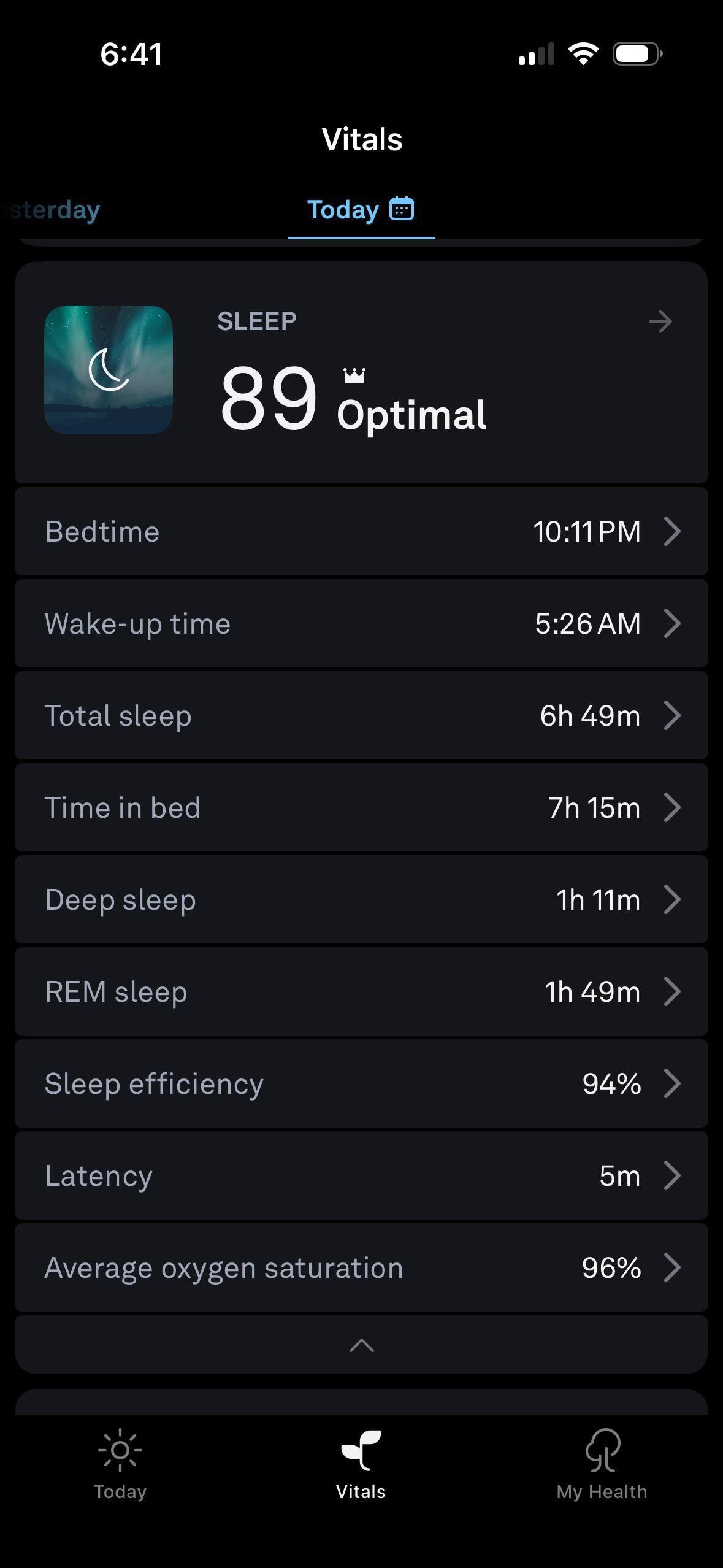Open the calendar icon beside Today

[402, 209]
